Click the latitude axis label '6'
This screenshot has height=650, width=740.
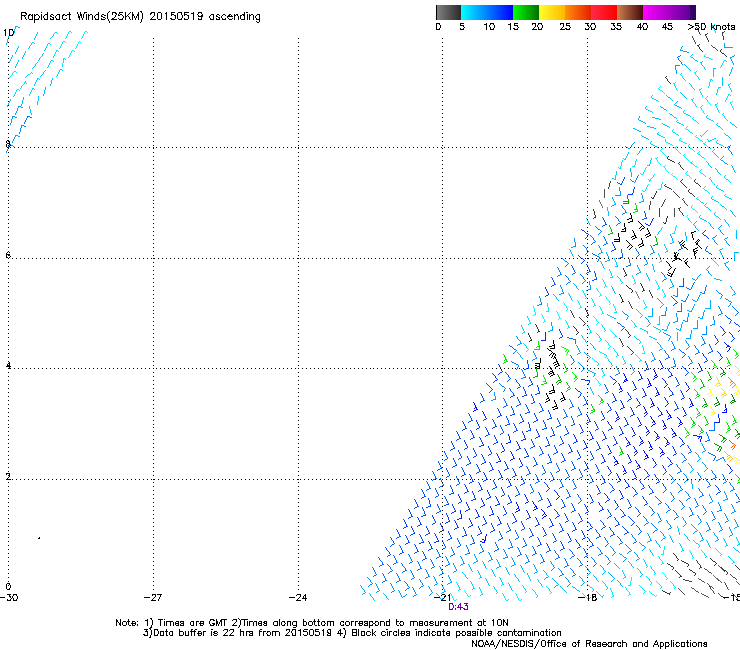pyautogui.click(x=8, y=255)
